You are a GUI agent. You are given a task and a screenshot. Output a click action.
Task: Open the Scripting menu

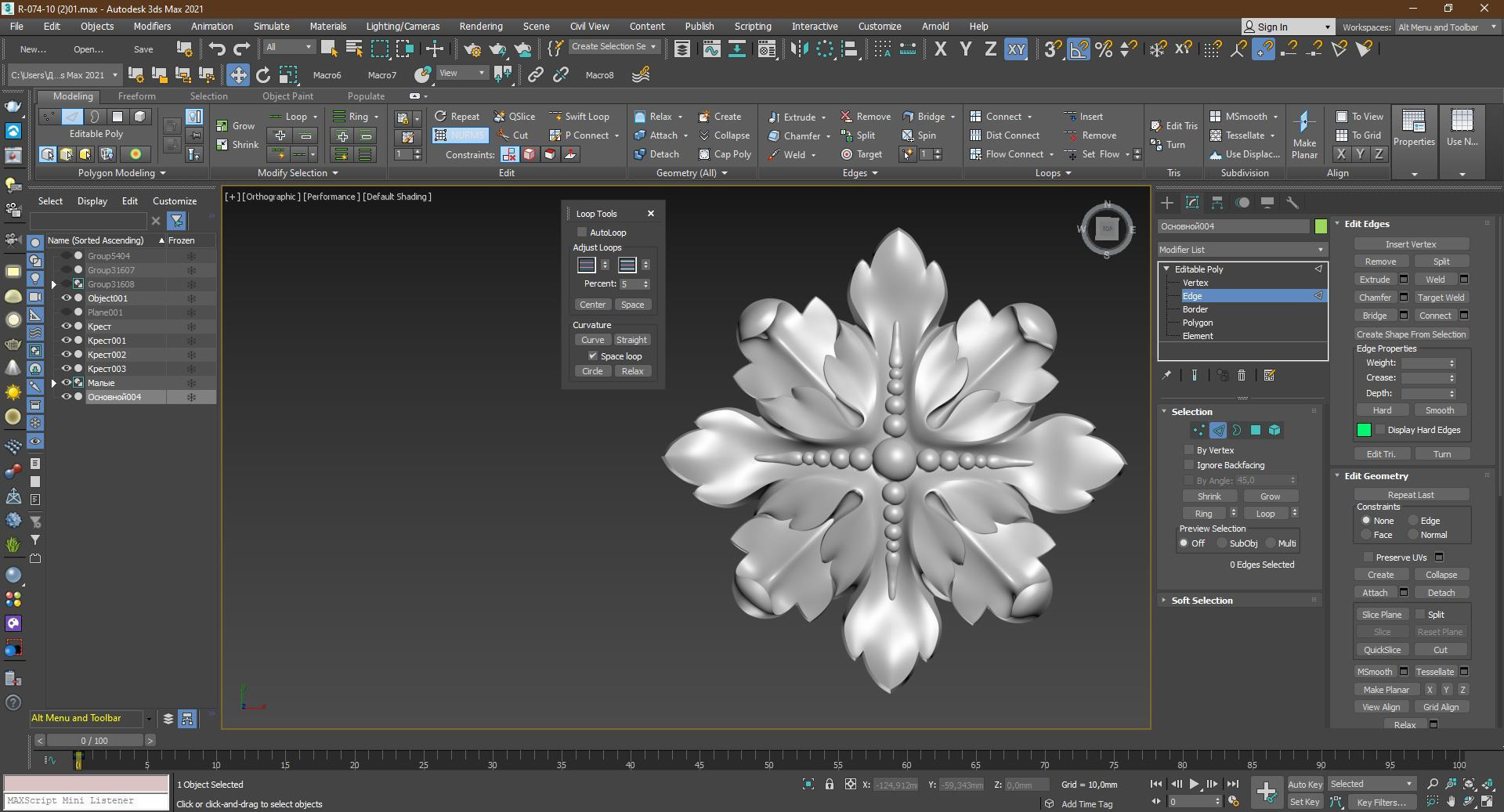point(753,26)
